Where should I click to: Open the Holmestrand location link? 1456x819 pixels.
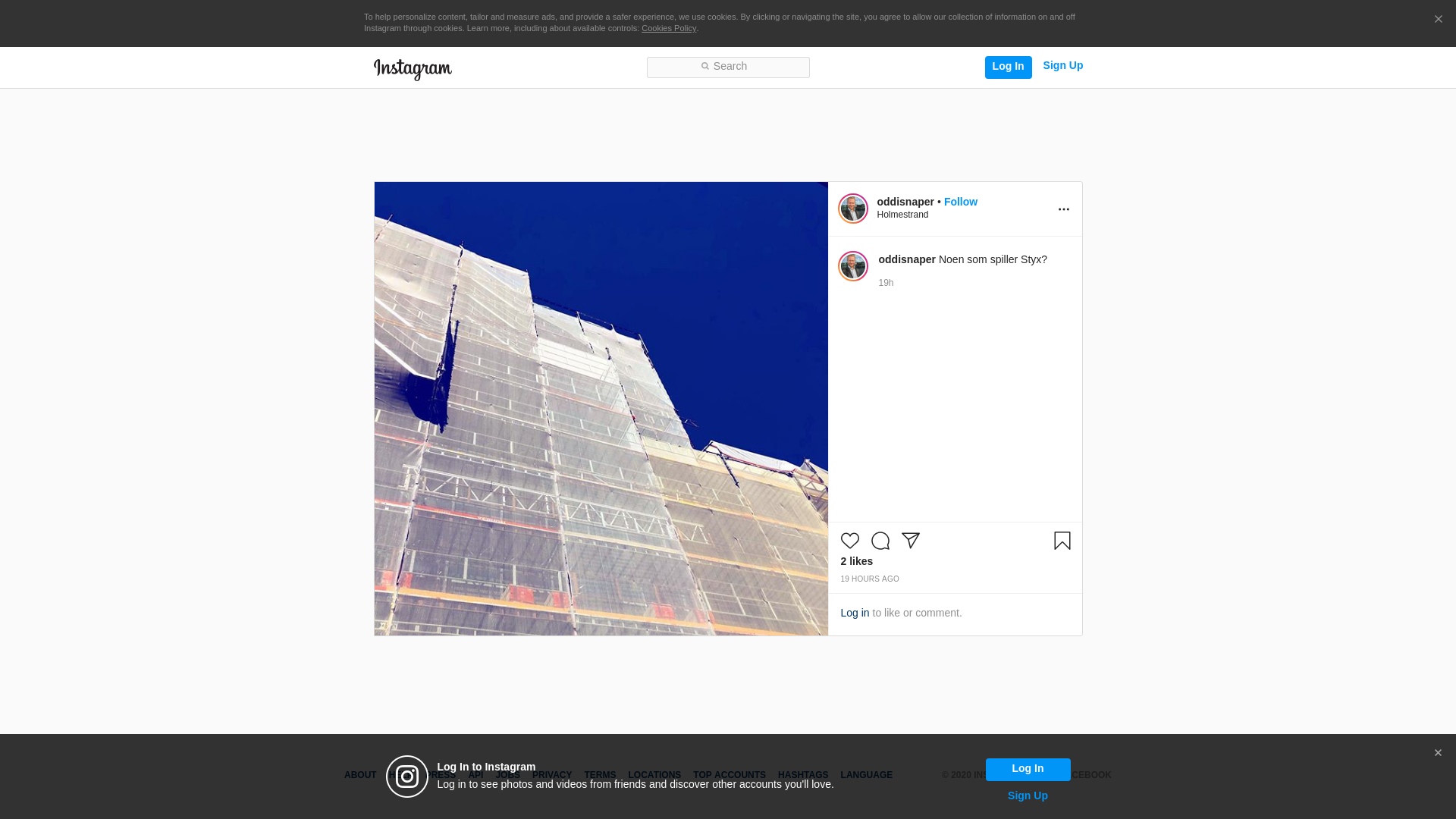pos(902,215)
